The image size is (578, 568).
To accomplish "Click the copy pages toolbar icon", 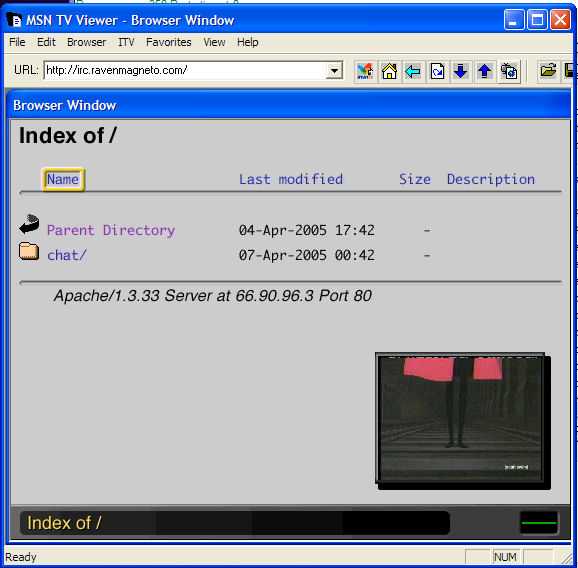I will [x=509, y=71].
